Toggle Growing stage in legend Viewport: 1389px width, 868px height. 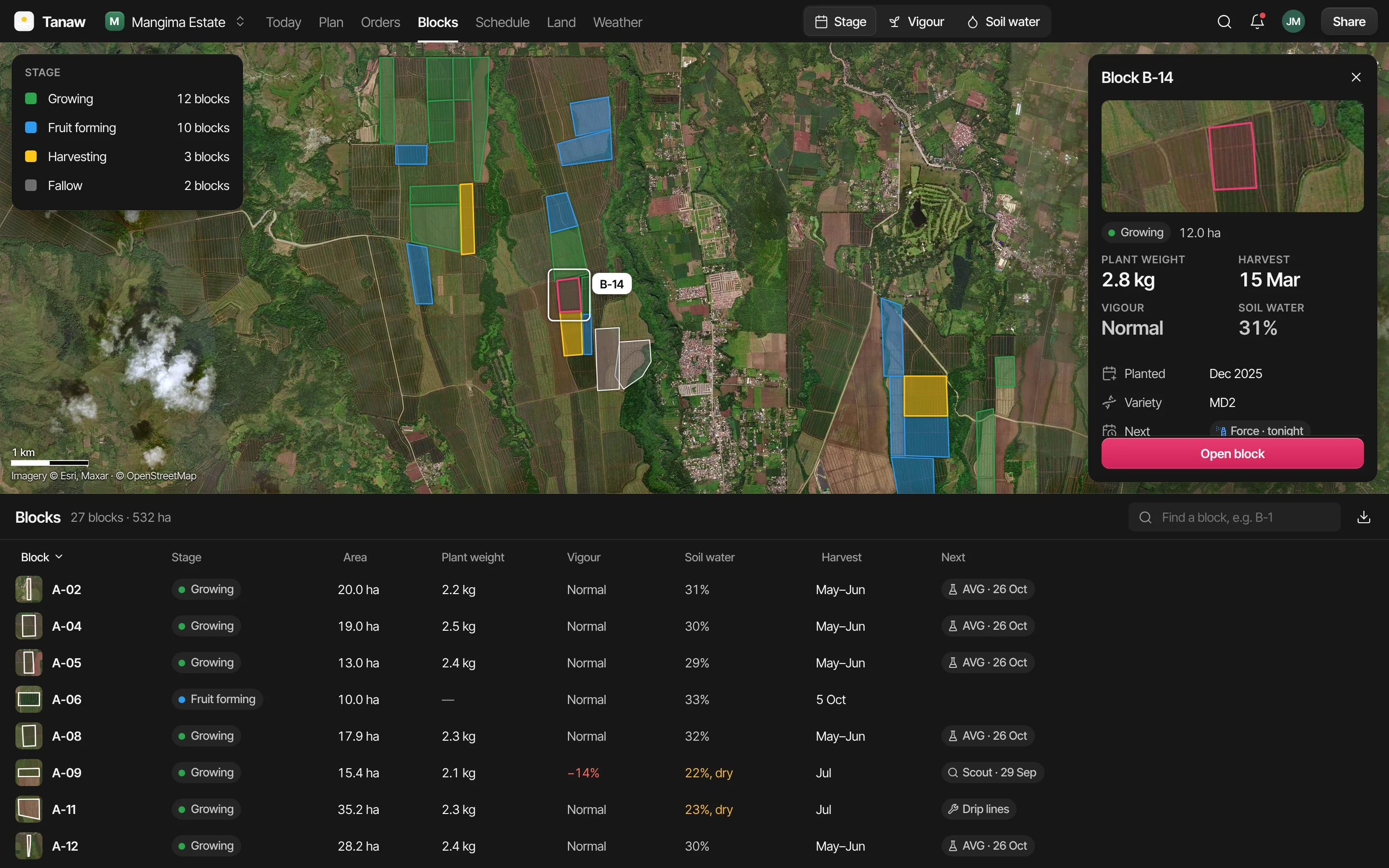click(127, 99)
